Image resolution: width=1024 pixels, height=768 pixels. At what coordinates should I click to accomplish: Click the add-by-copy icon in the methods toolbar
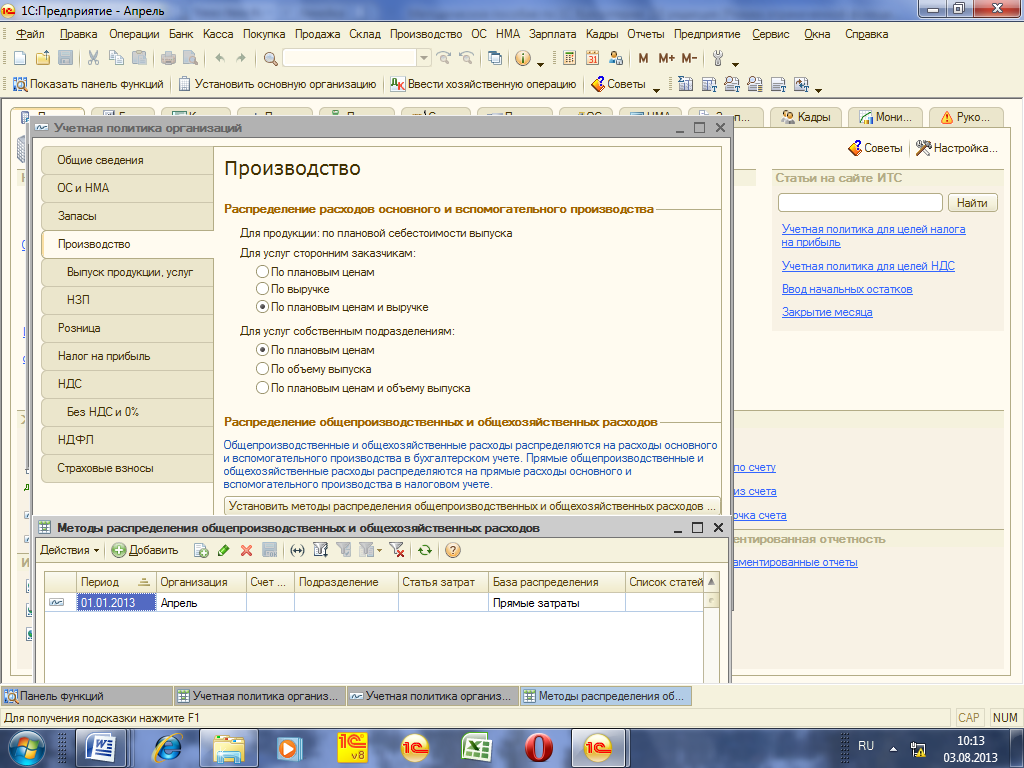[x=201, y=551]
